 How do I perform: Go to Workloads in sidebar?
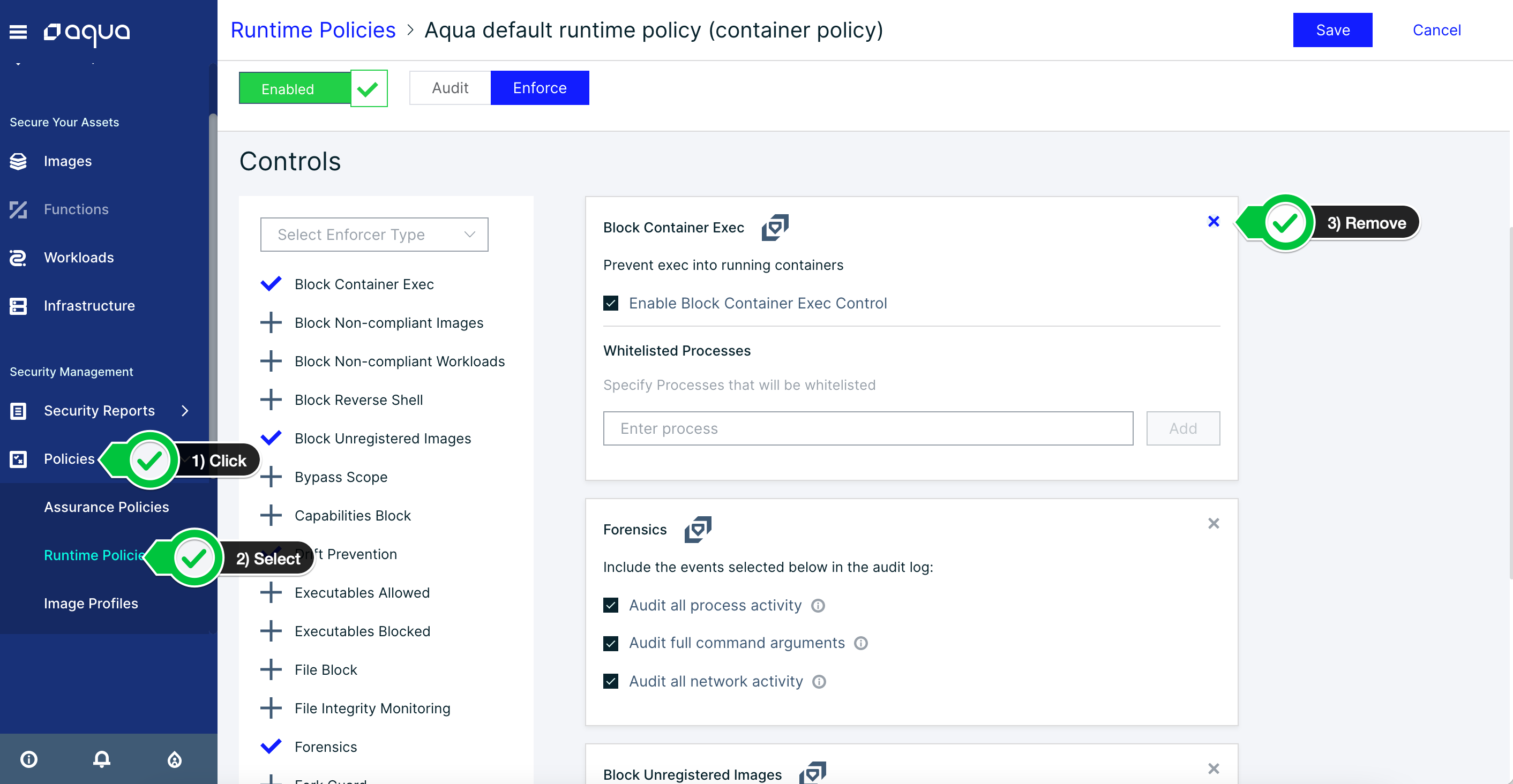79,257
